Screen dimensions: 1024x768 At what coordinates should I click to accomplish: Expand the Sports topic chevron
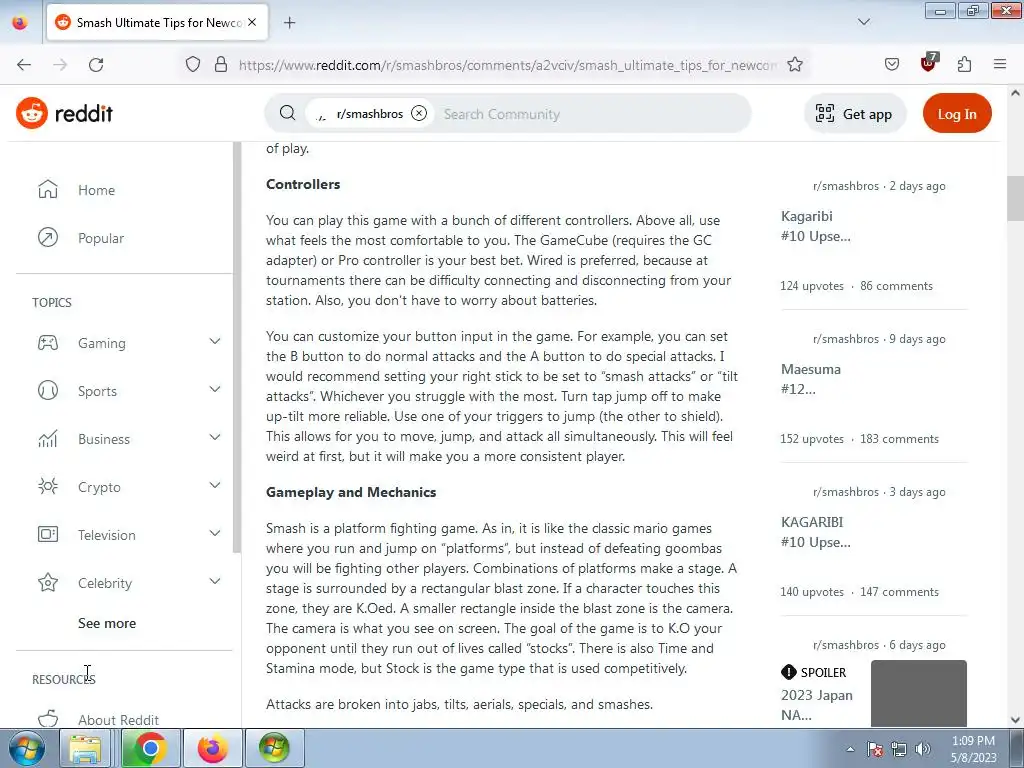pos(215,389)
